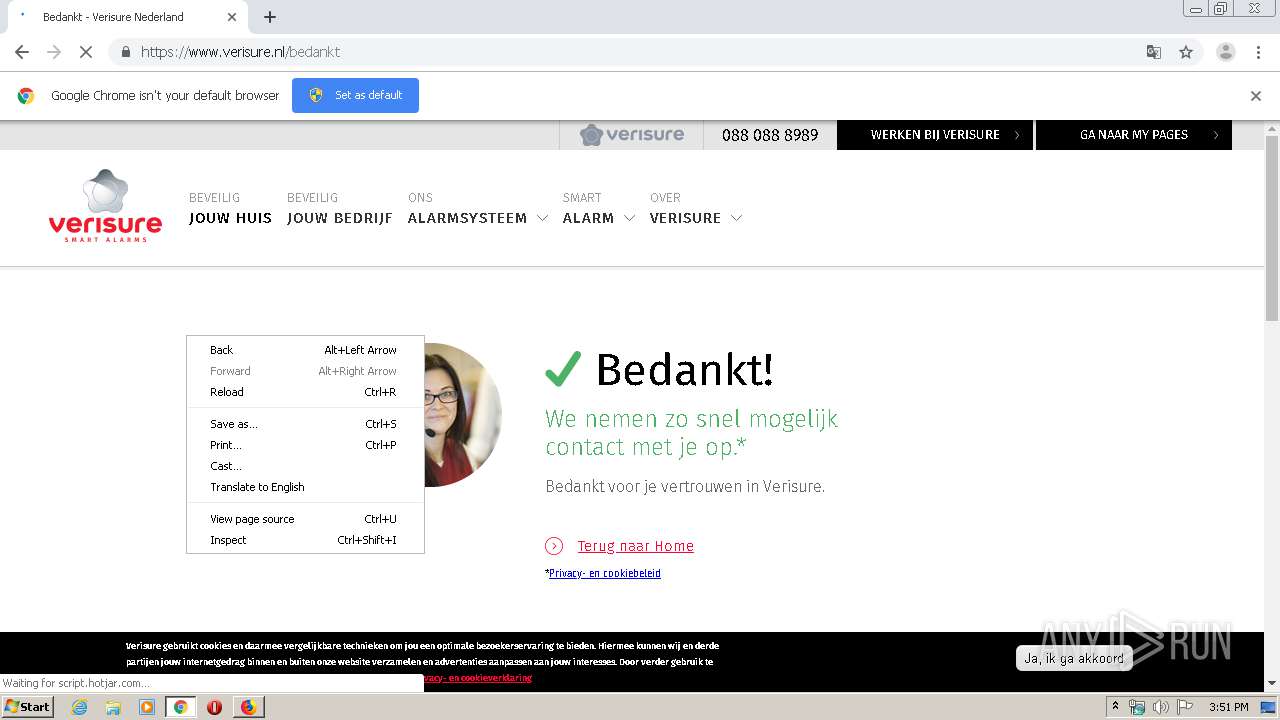Click Chrome icon in taskbar
Screen dimensions: 1280x720
(180, 707)
